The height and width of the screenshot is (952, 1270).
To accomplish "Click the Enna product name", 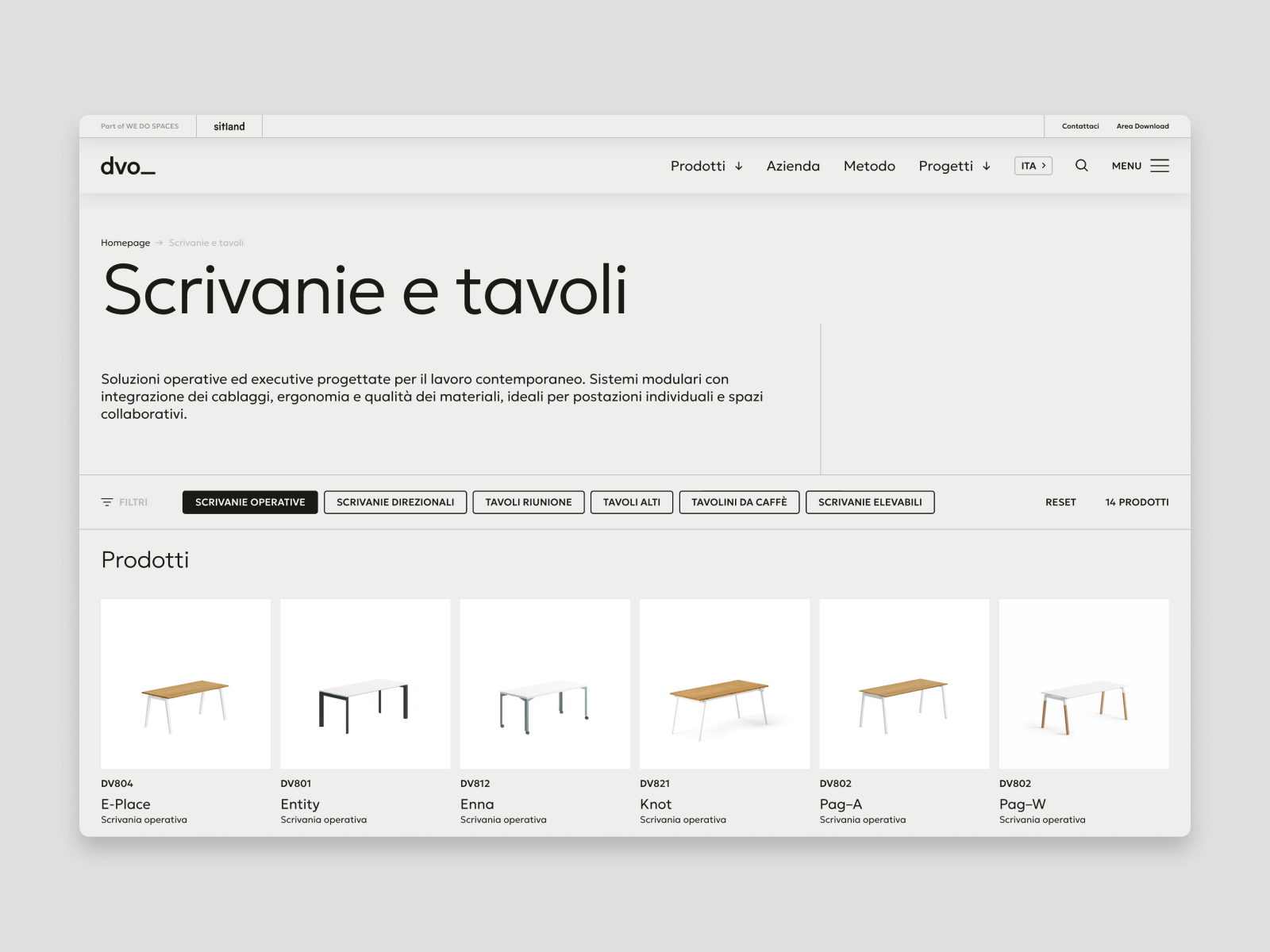I will point(477,804).
